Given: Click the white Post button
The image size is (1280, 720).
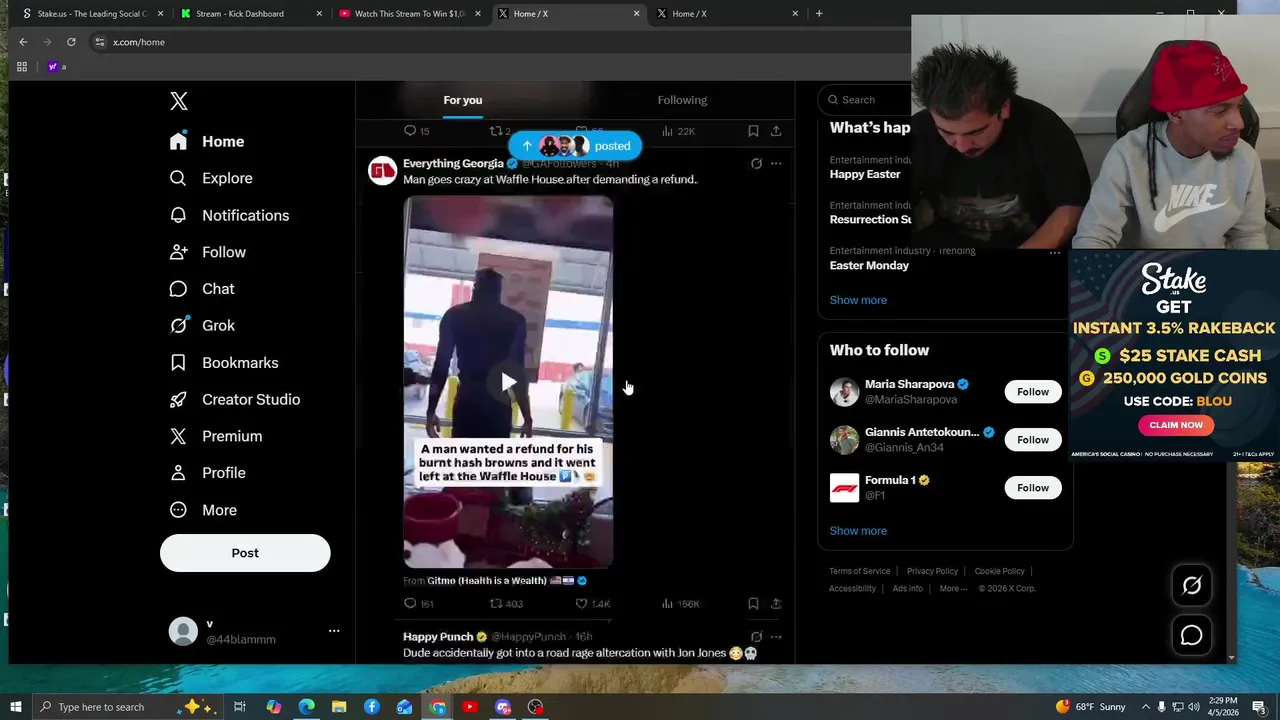Looking at the screenshot, I should click(x=245, y=553).
